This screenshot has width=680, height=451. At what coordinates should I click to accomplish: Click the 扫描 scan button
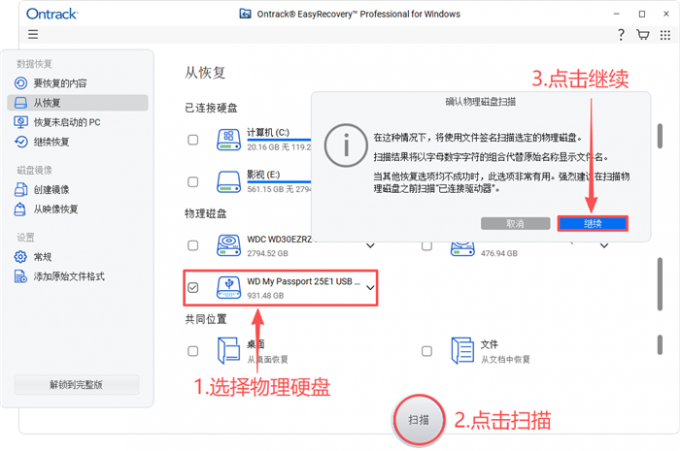(419, 420)
